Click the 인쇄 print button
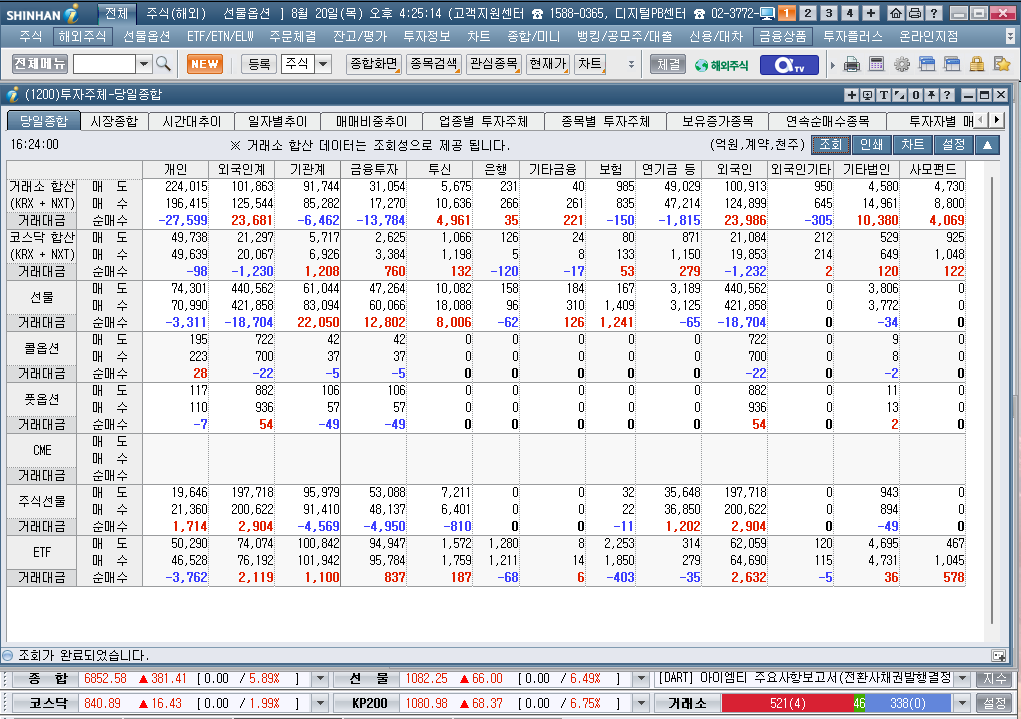Image resolution: width=1021 pixels, height=719 pixels. click(871, 145)
